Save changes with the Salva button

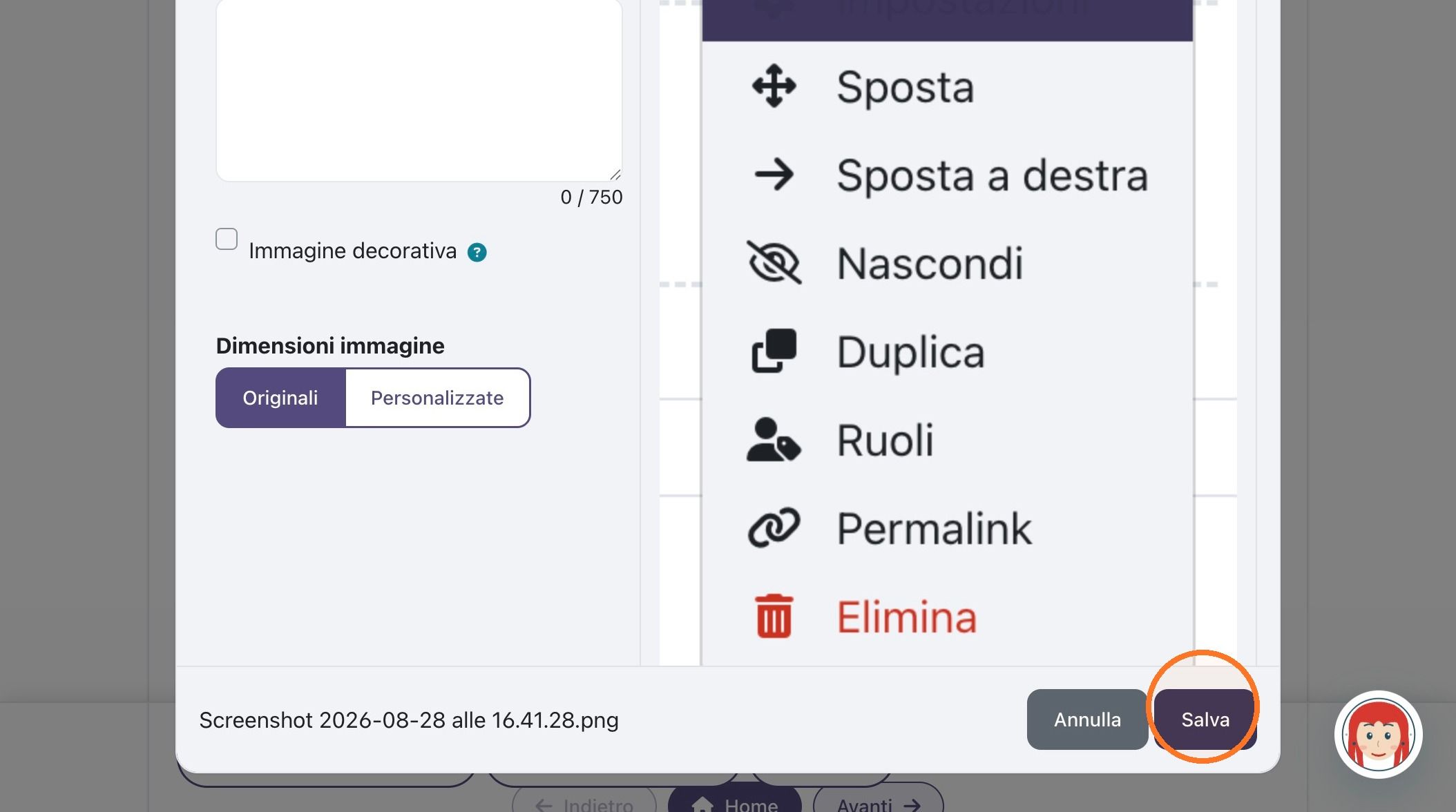[x=1205, y=719]
